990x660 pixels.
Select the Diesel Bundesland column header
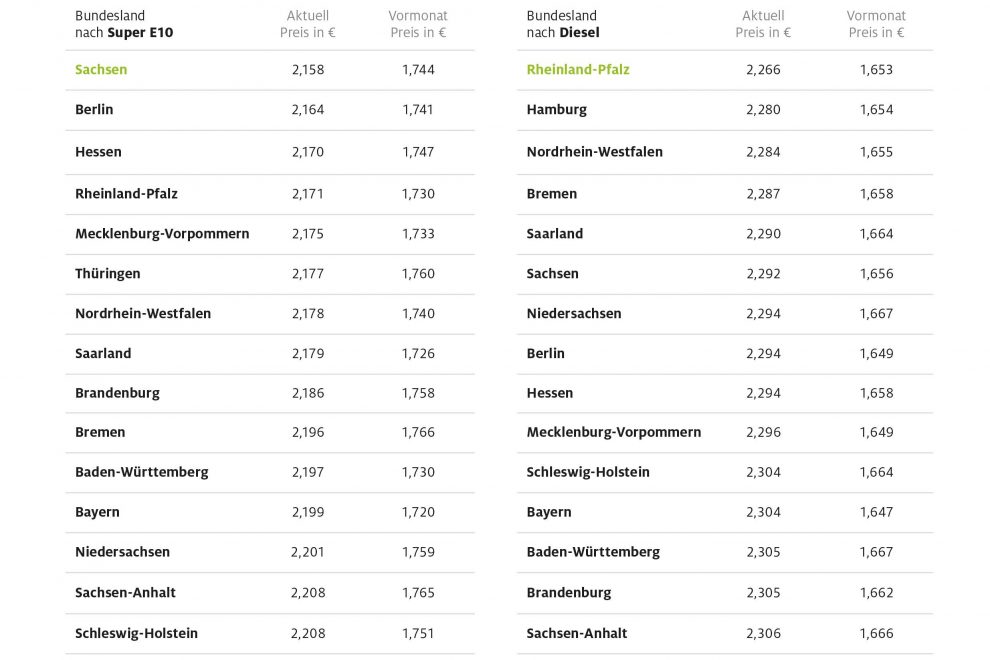[562, 24]
